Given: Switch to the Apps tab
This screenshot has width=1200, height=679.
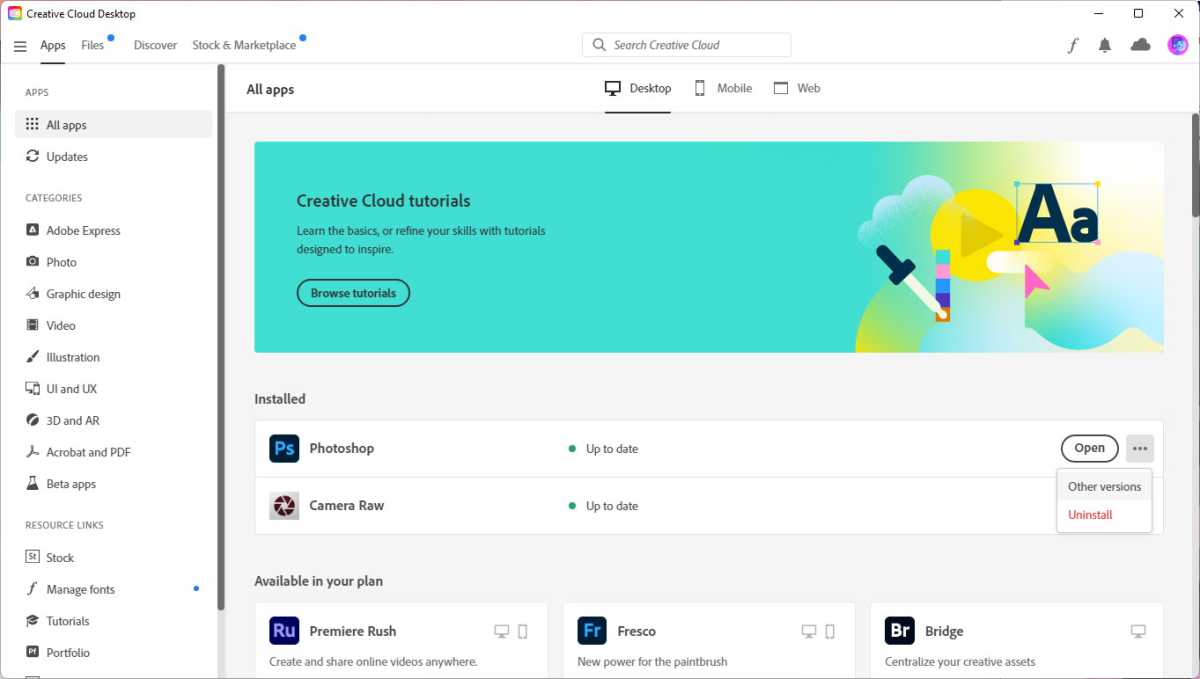Looking at the screenshot, I should 53,45.
